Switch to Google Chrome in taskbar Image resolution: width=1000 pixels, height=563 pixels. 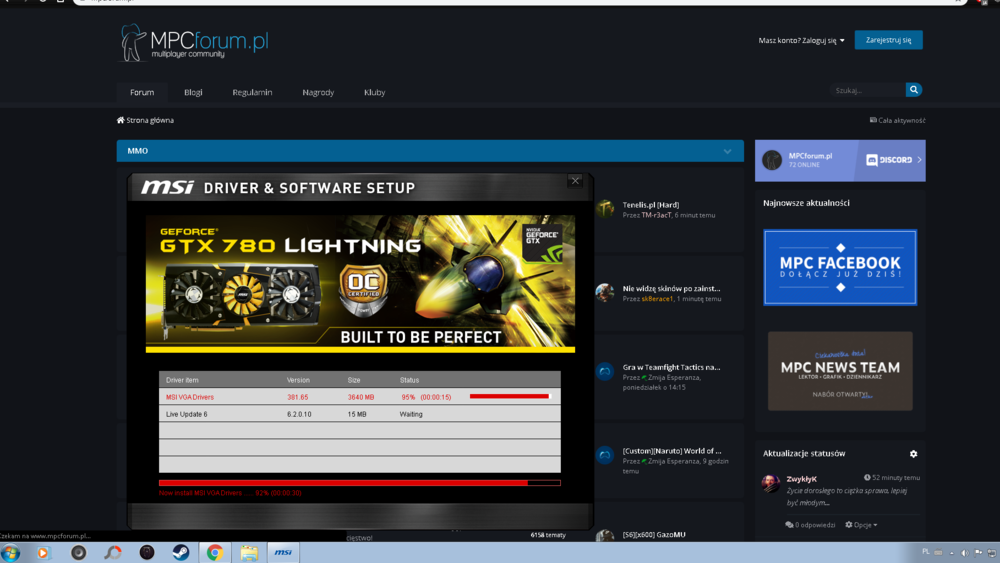coord(215,553)
